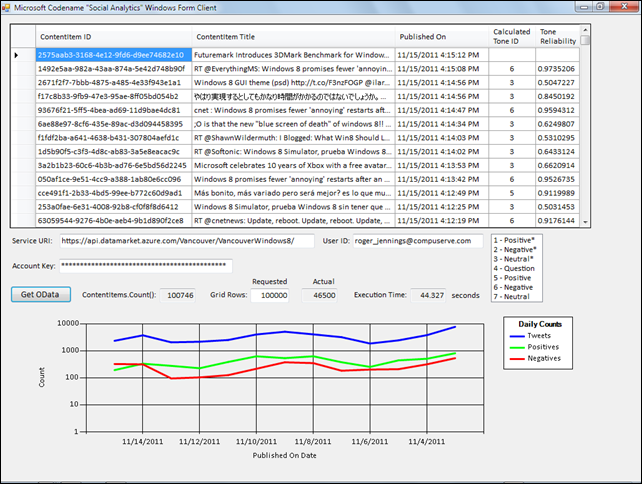642x484 pixels.
Task: Click the Tone Reliability column header
Action: 557,37
